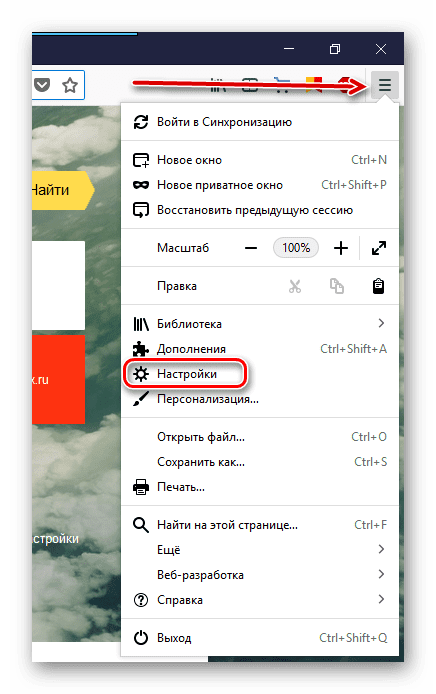
Task: Reset zoom via 100% indicator
Action: click(x=296, y=248)
